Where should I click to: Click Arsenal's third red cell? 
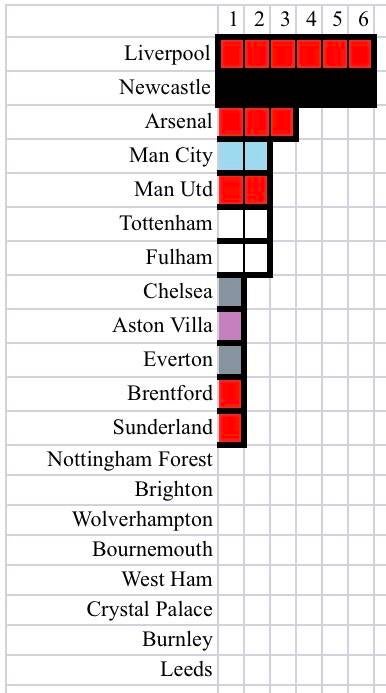point(282,122)
